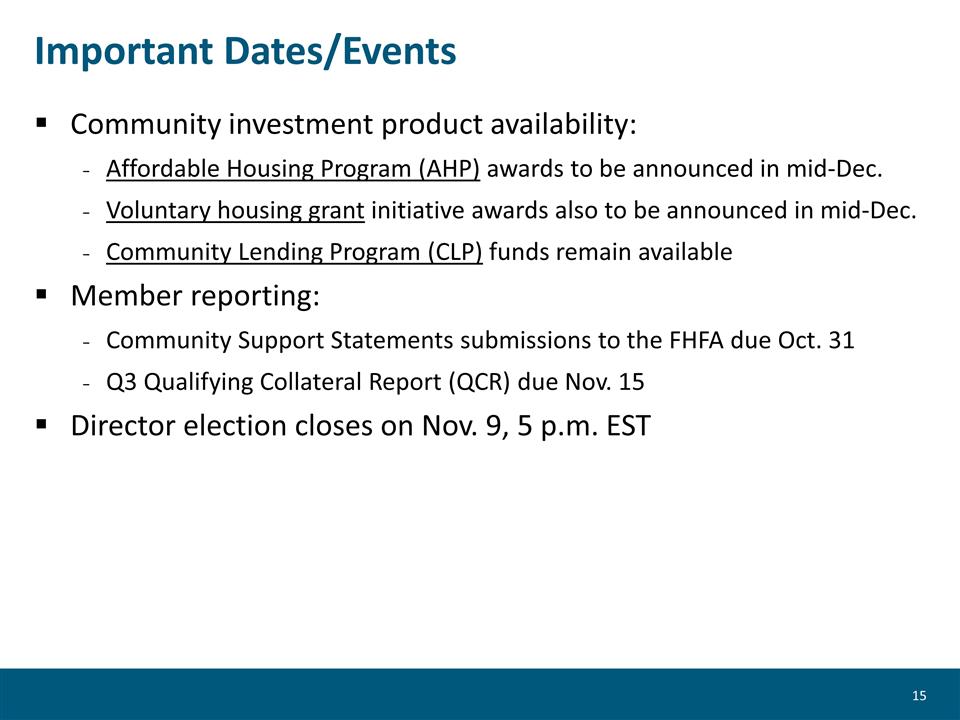Open the Affordable Housing Program (AHP) link
The width and height of the screenshot is (960, 720).
[x=293, y=169]
